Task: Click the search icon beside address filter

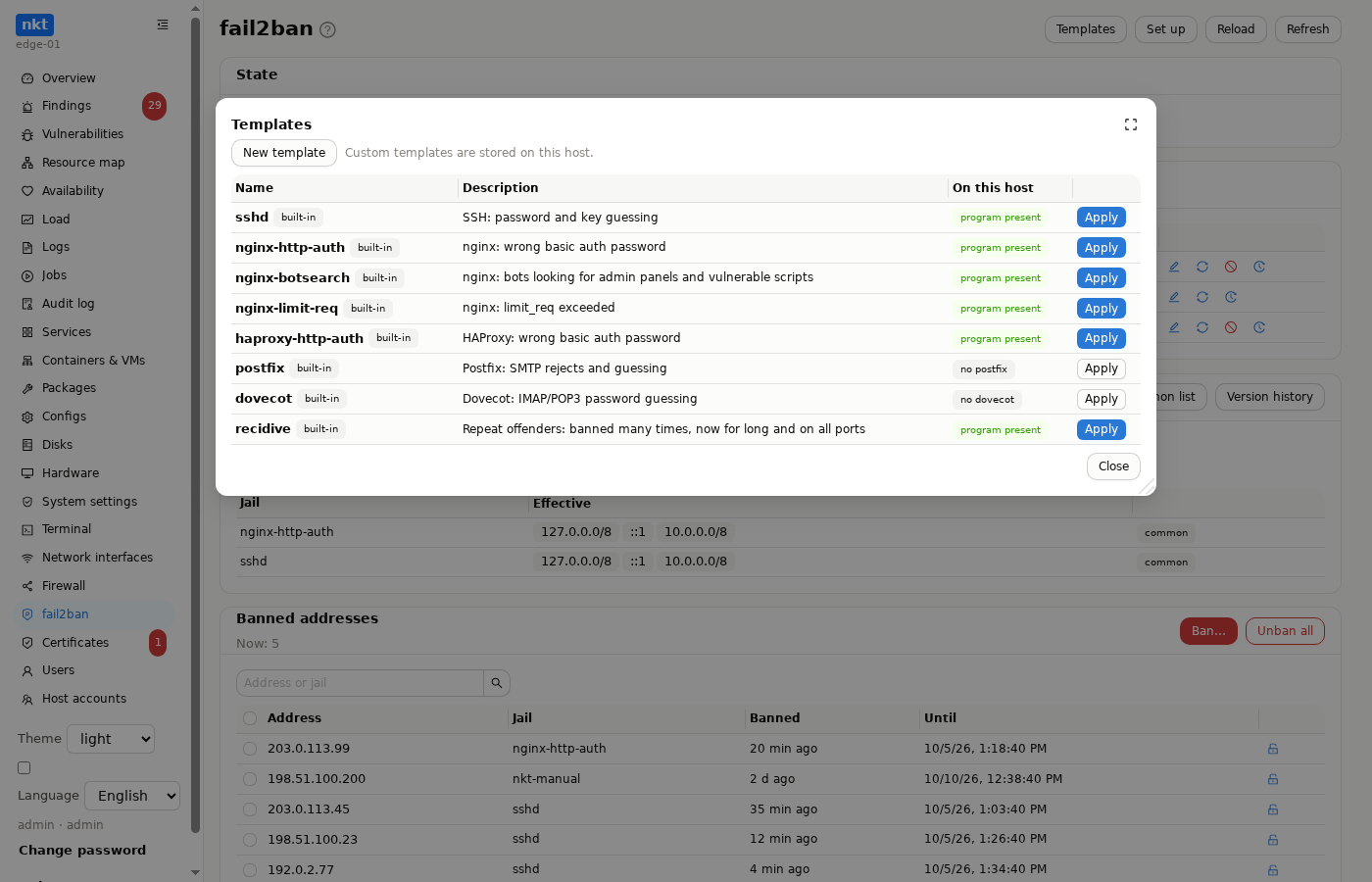Action: coord(497,683)
